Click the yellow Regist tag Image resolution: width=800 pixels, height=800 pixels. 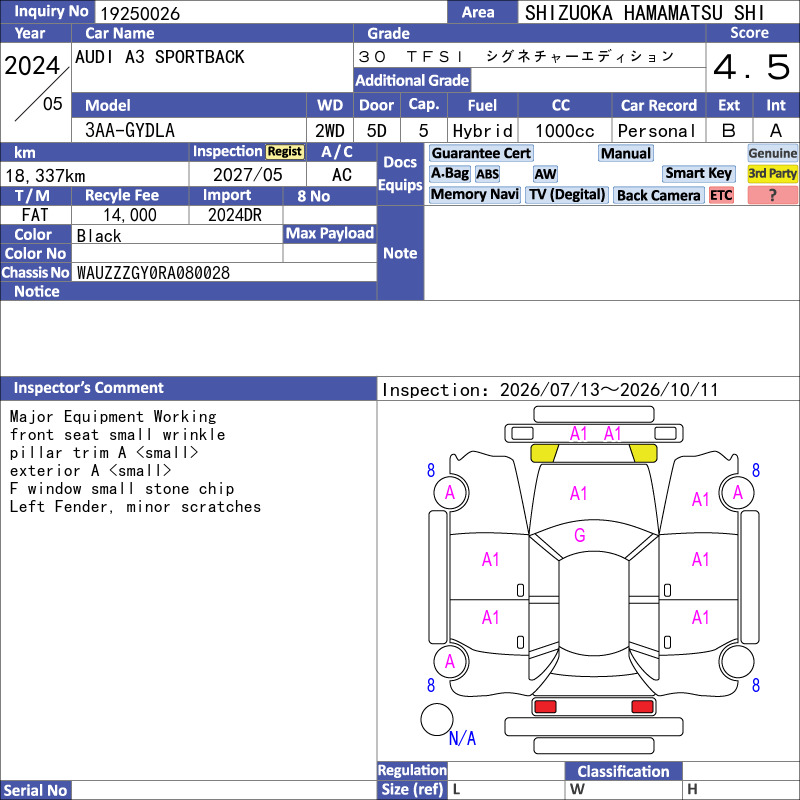point(285,152)
